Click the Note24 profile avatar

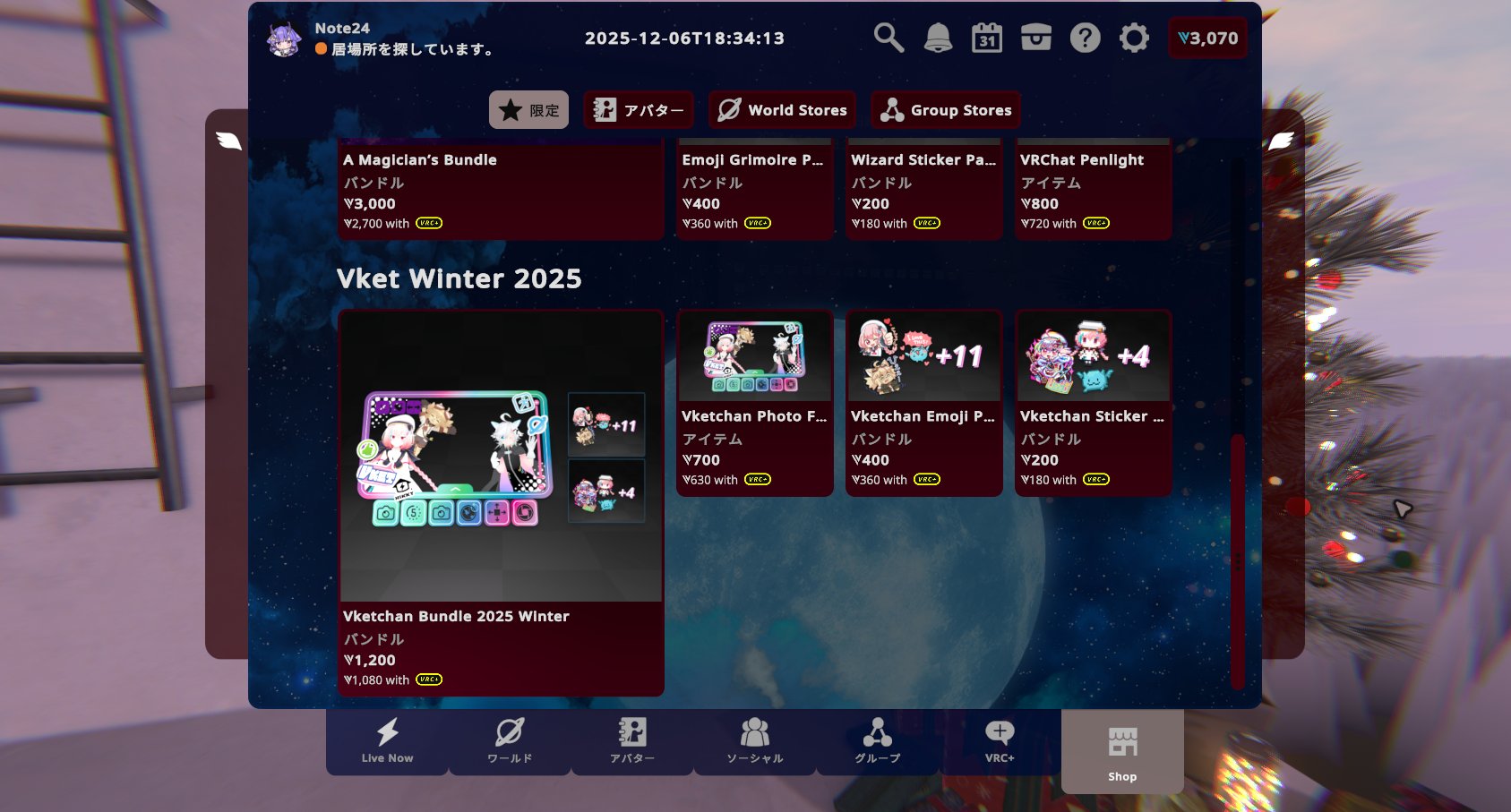(x=285, y=39)
